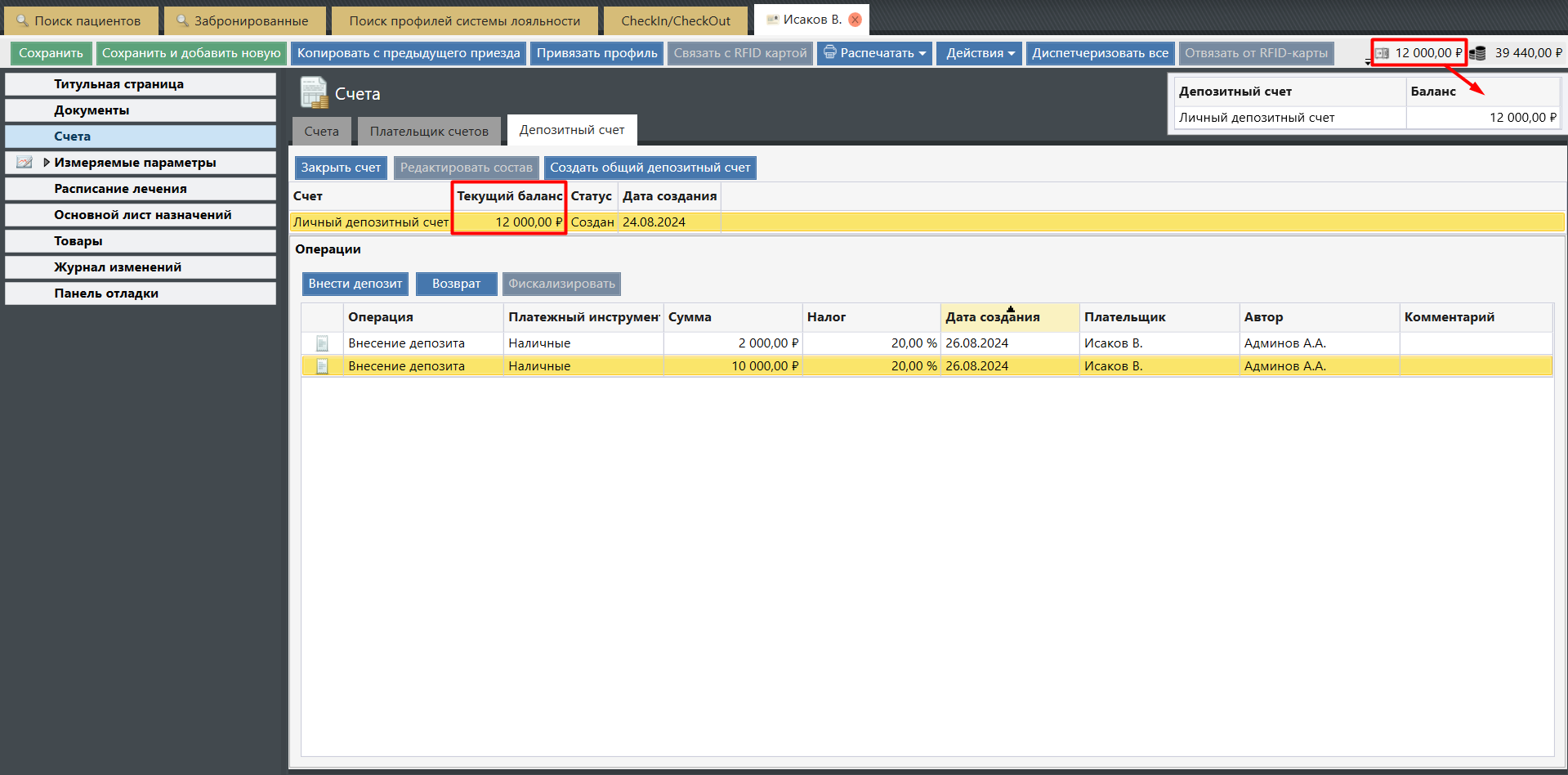1568x775 pixels.
Task: Switch to the Плательщик счетов tab
Action: (x=429, y=131)
